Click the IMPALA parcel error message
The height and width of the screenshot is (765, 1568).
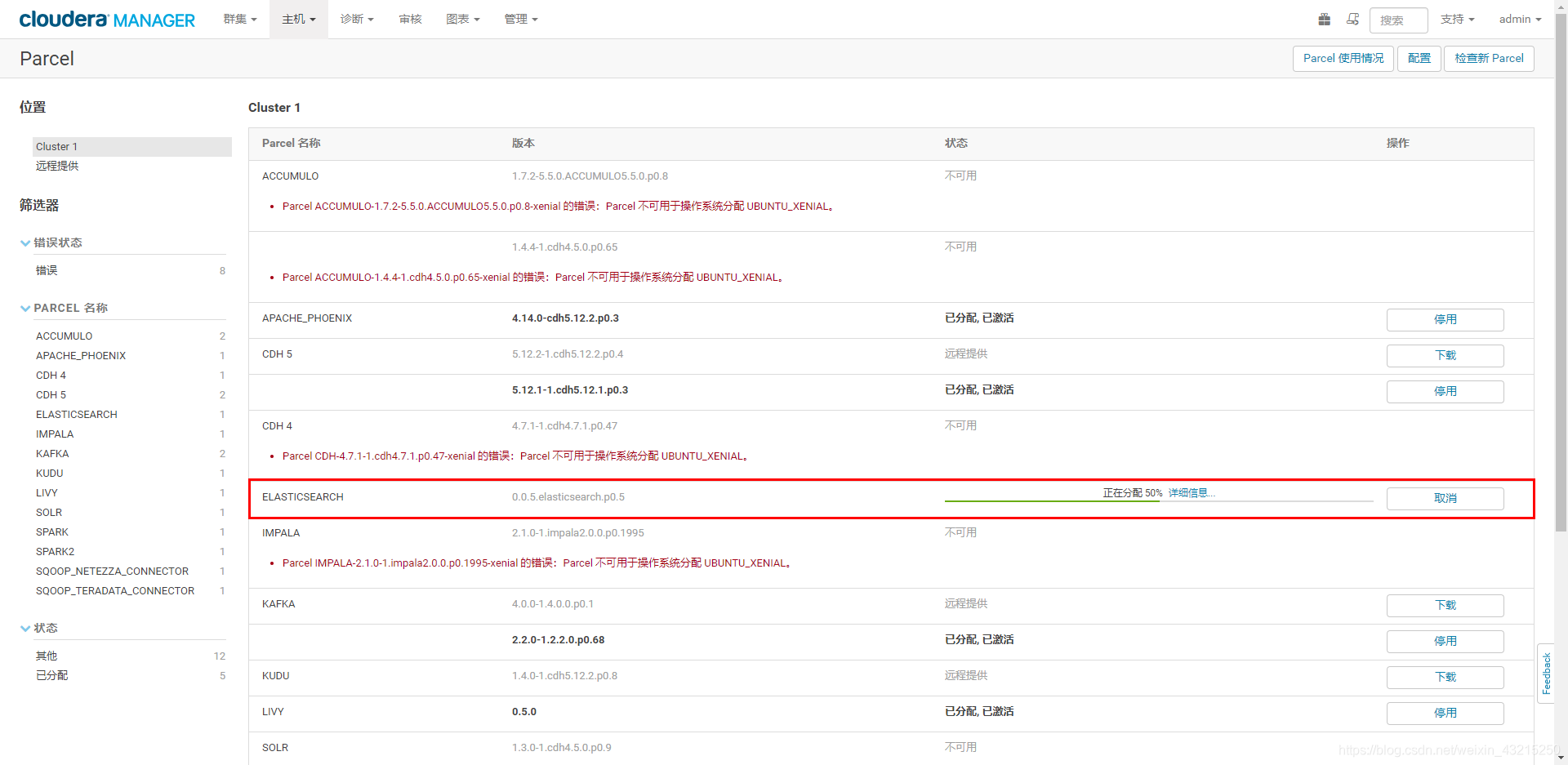pos(537,563)
